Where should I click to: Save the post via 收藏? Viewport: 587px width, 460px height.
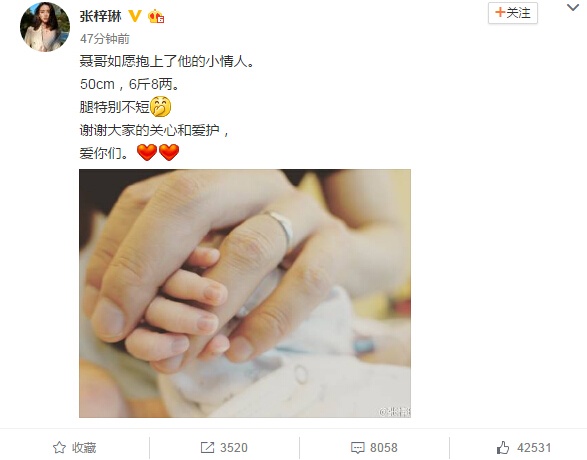click(74, 447)
